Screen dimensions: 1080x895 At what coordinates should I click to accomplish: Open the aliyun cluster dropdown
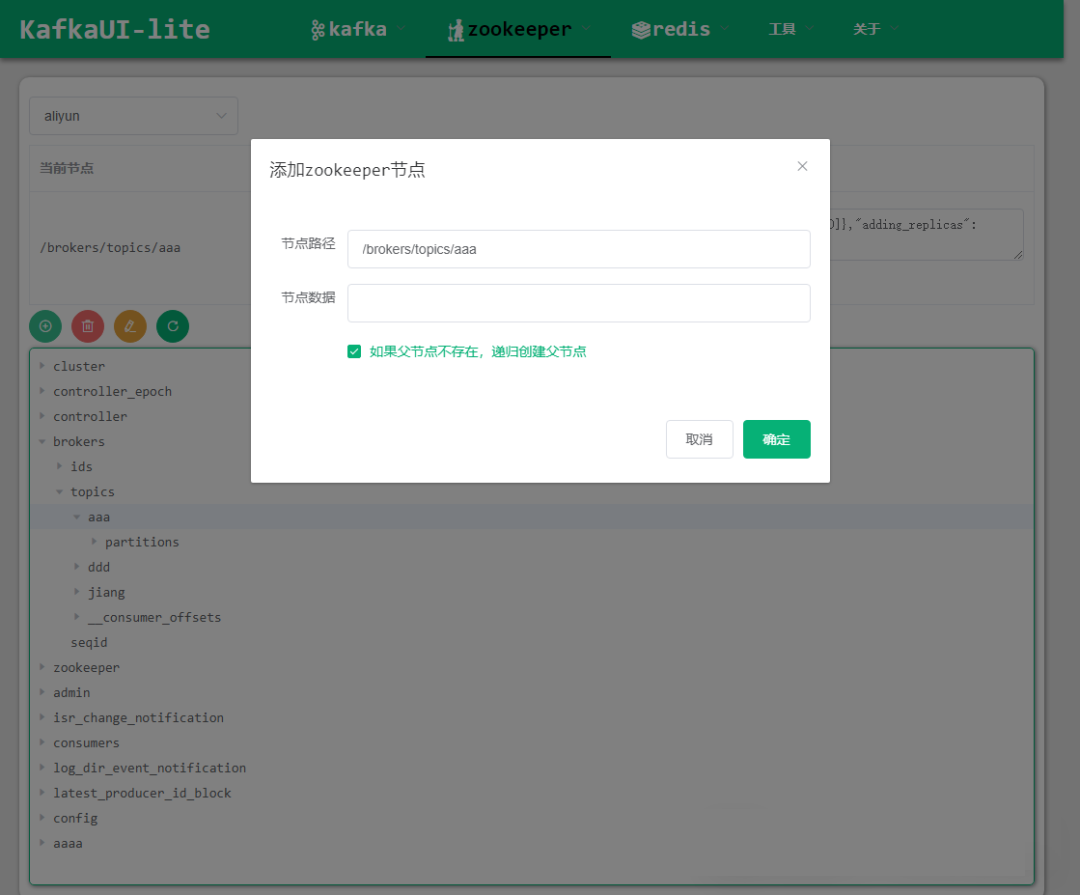click(134, 116)
